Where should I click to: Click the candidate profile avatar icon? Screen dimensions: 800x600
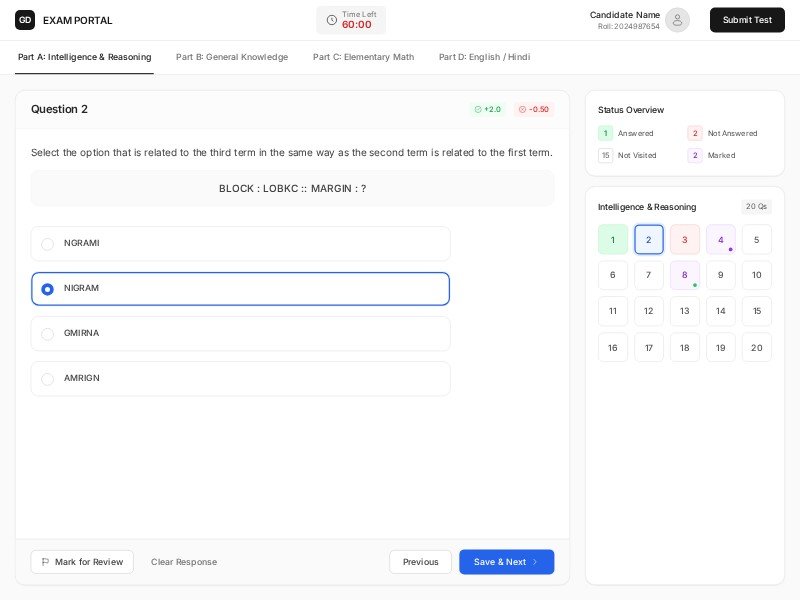pyautogui.click(x=677, y=20)
